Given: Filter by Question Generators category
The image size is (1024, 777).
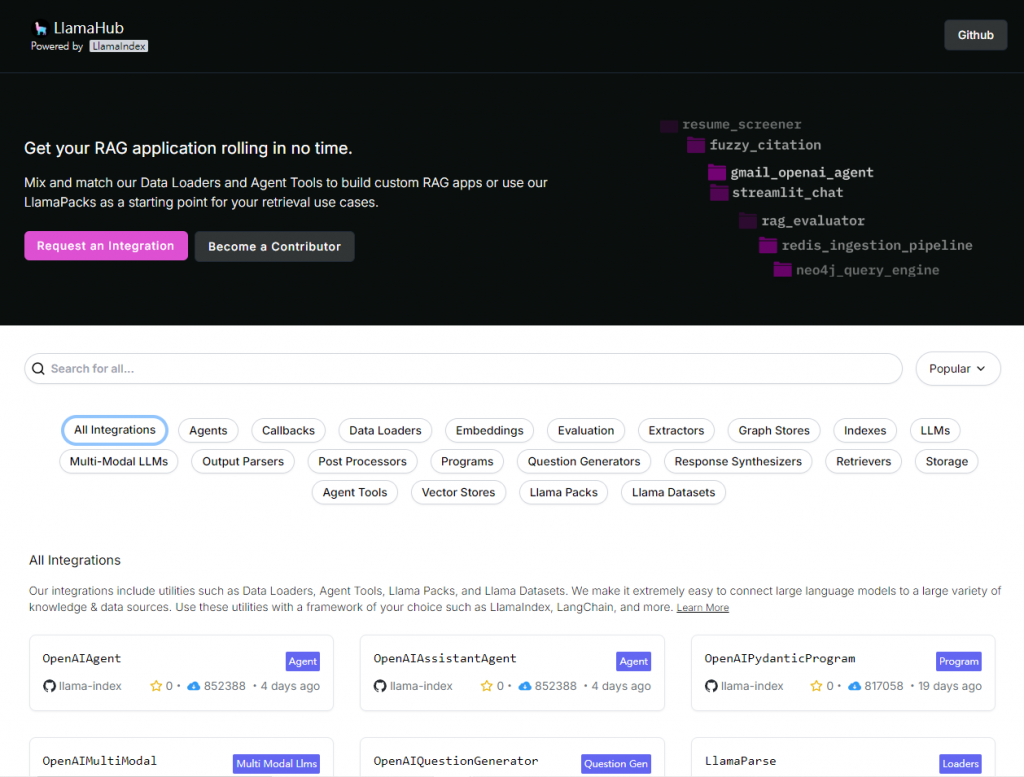Looking at the screenshot, I should tap(584, 462).
